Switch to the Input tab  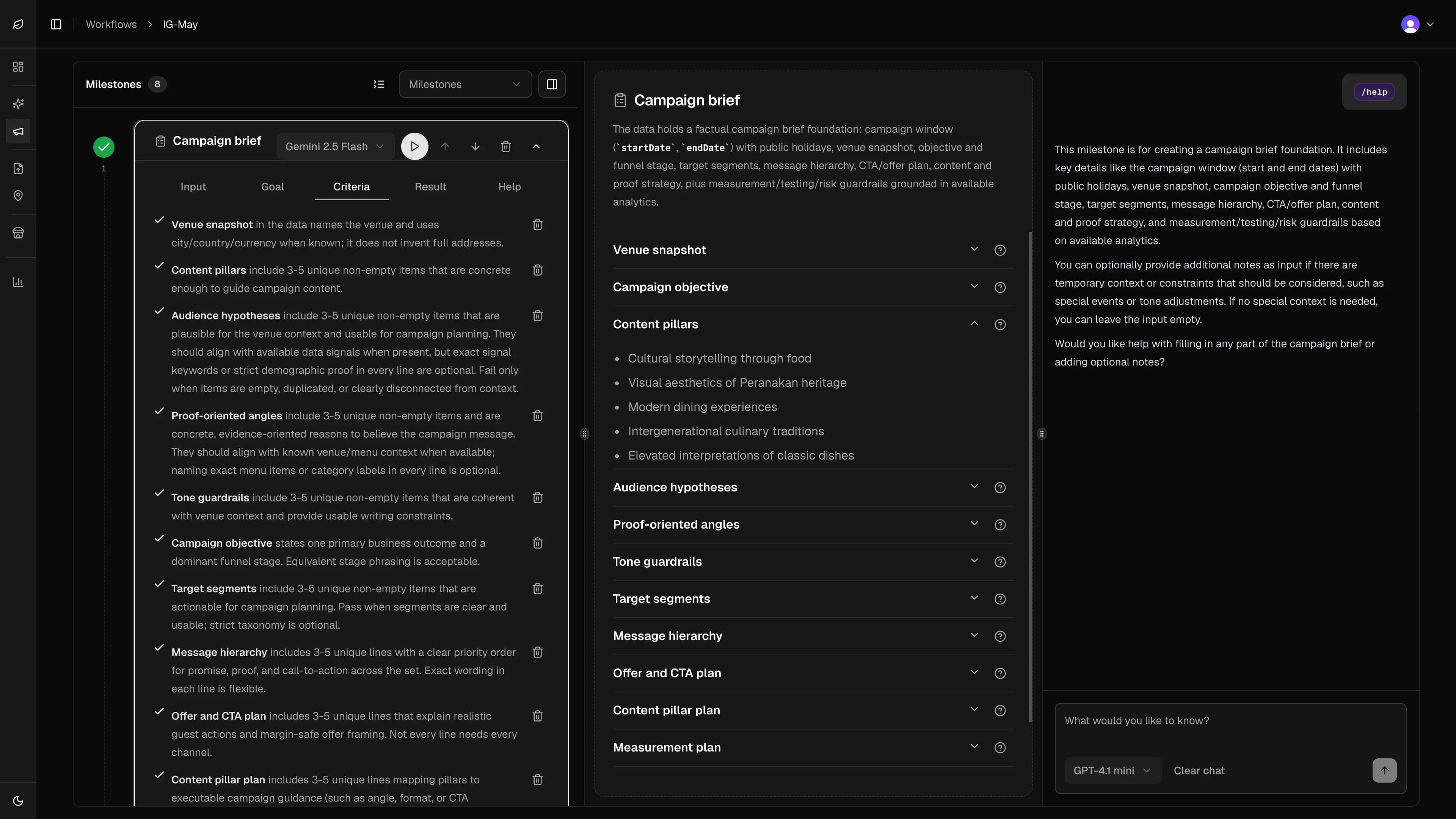pyautogui.click(x=193, y=187)
